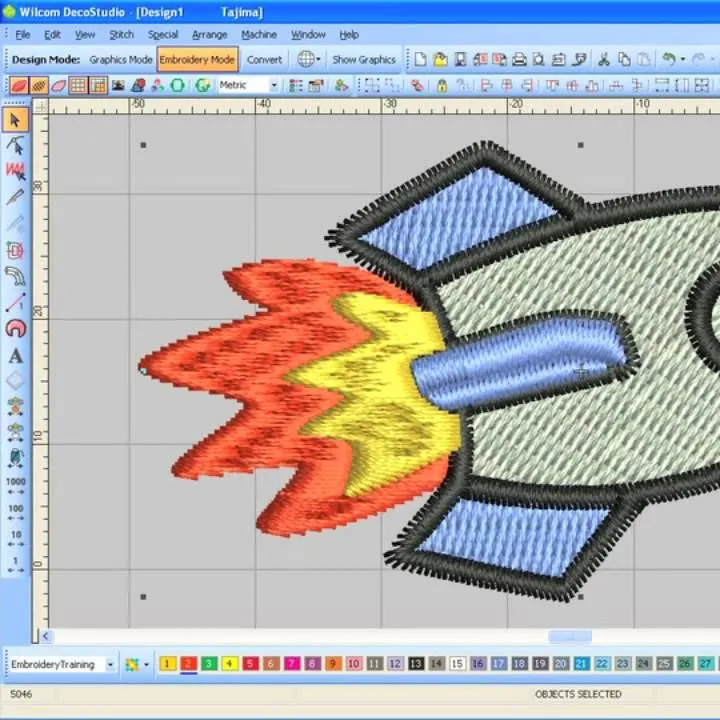Viewport: 720px width, 720px height.
Task: Open the View menu
Action: click(x=85, y=34)
